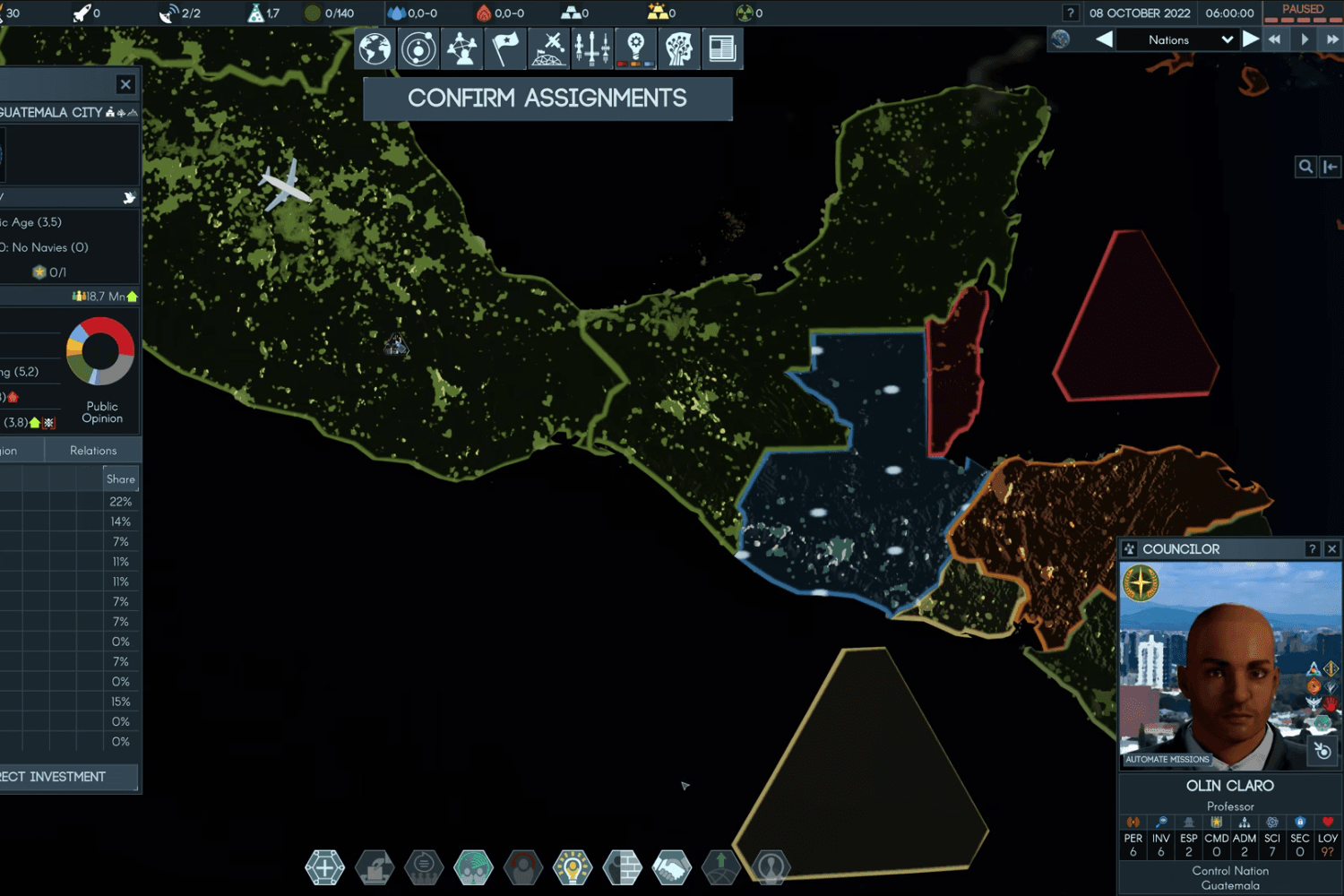Viewport: 1344px width, 896px height.
Task: Open the Solar System view
Action: tap(418, 48)
